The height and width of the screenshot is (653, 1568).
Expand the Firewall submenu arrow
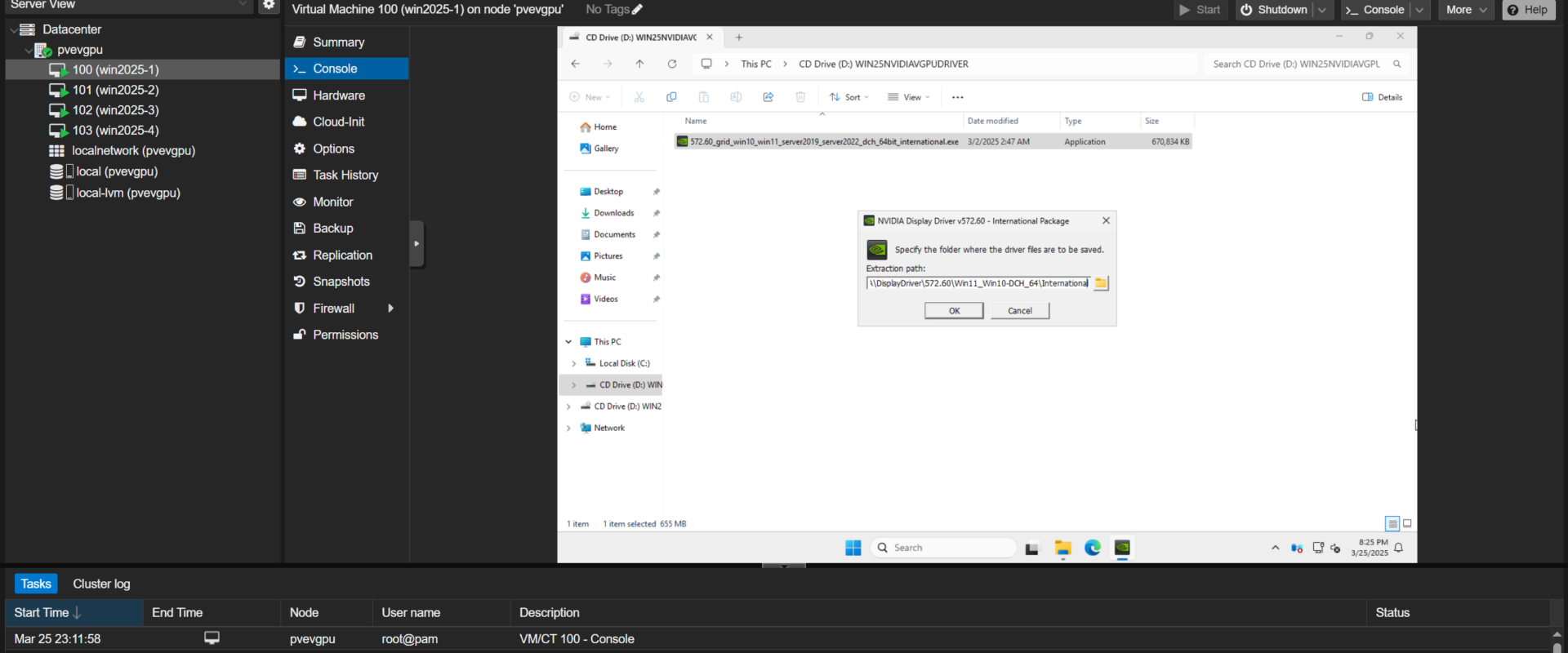391,309
